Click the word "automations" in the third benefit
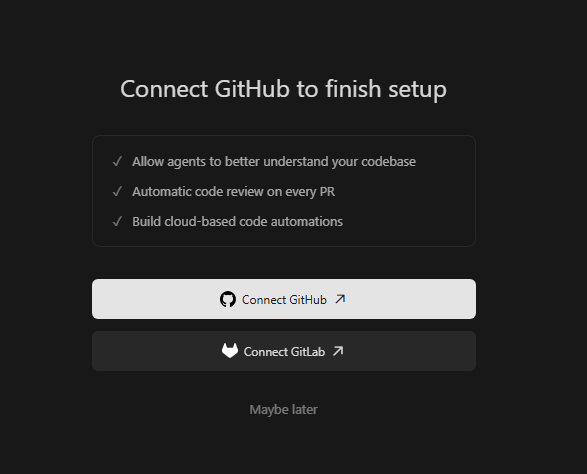The image size is (587, 474). (307, 221)
